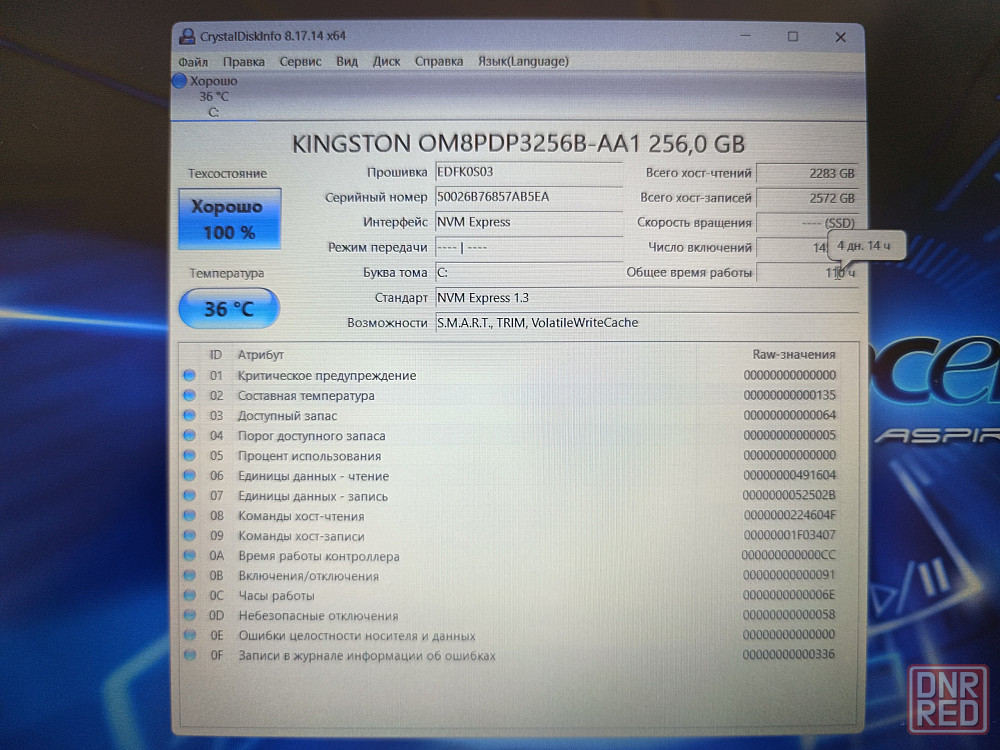Click the Хорошо 100 % health status button
This screenshot has width=1000, height=750.
pos(229,219)
